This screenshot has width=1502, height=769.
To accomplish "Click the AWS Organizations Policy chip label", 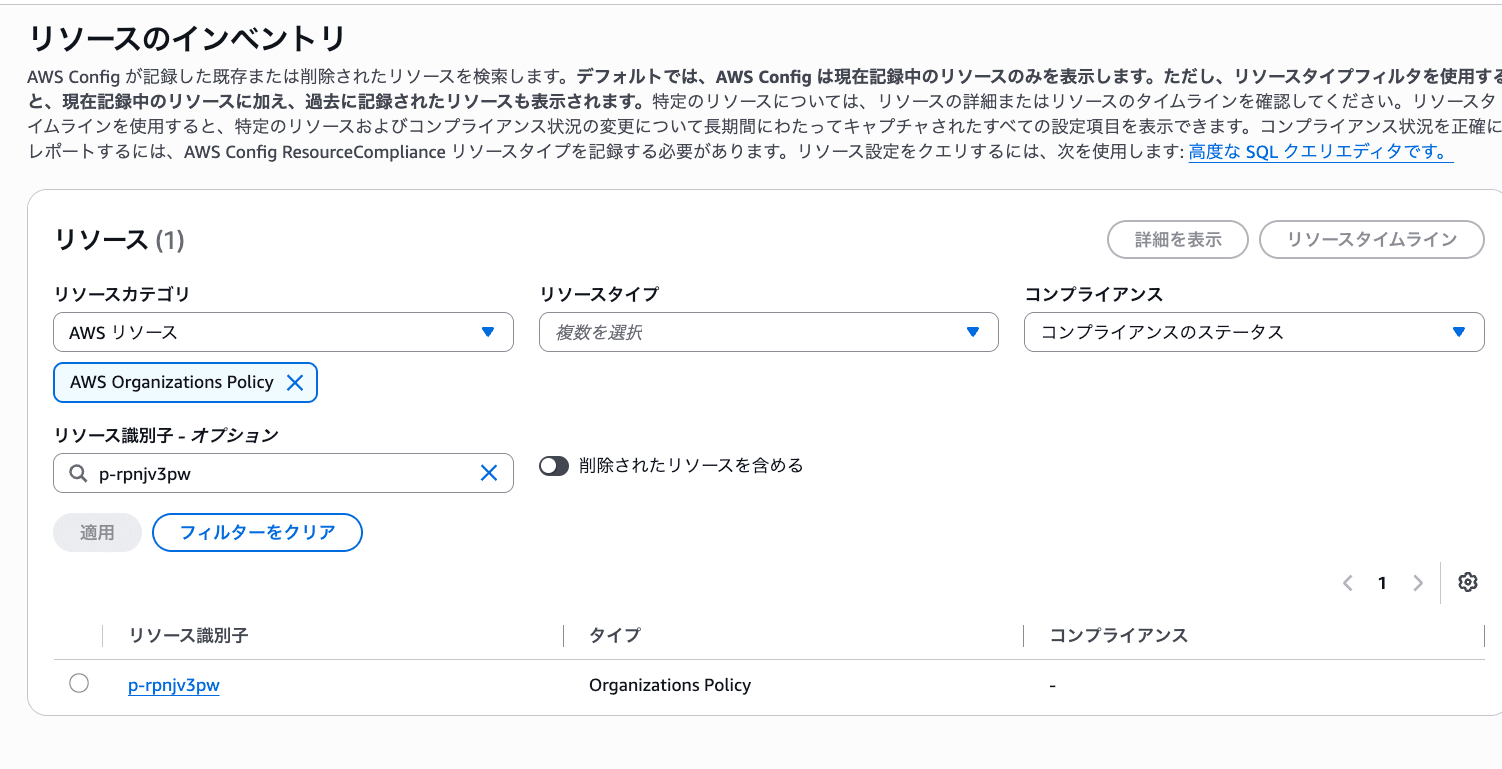I will (172, 382).
